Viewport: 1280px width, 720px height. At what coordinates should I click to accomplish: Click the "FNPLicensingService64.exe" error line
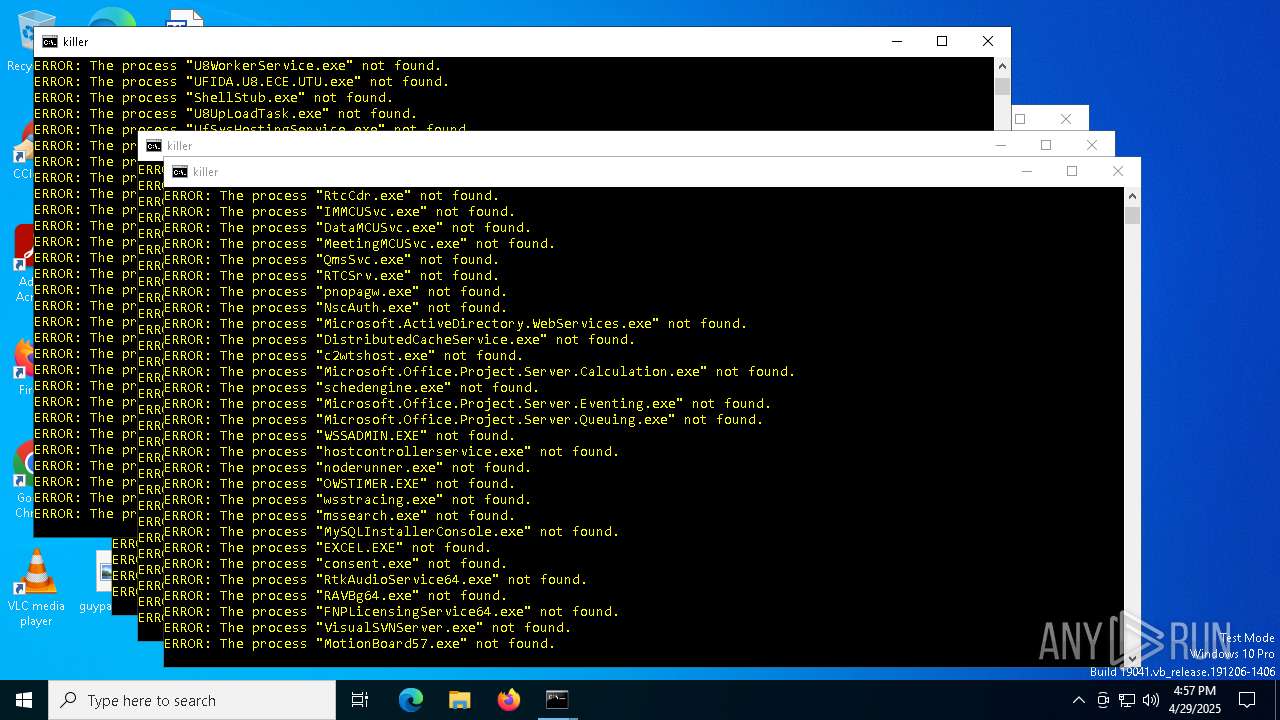392,612
